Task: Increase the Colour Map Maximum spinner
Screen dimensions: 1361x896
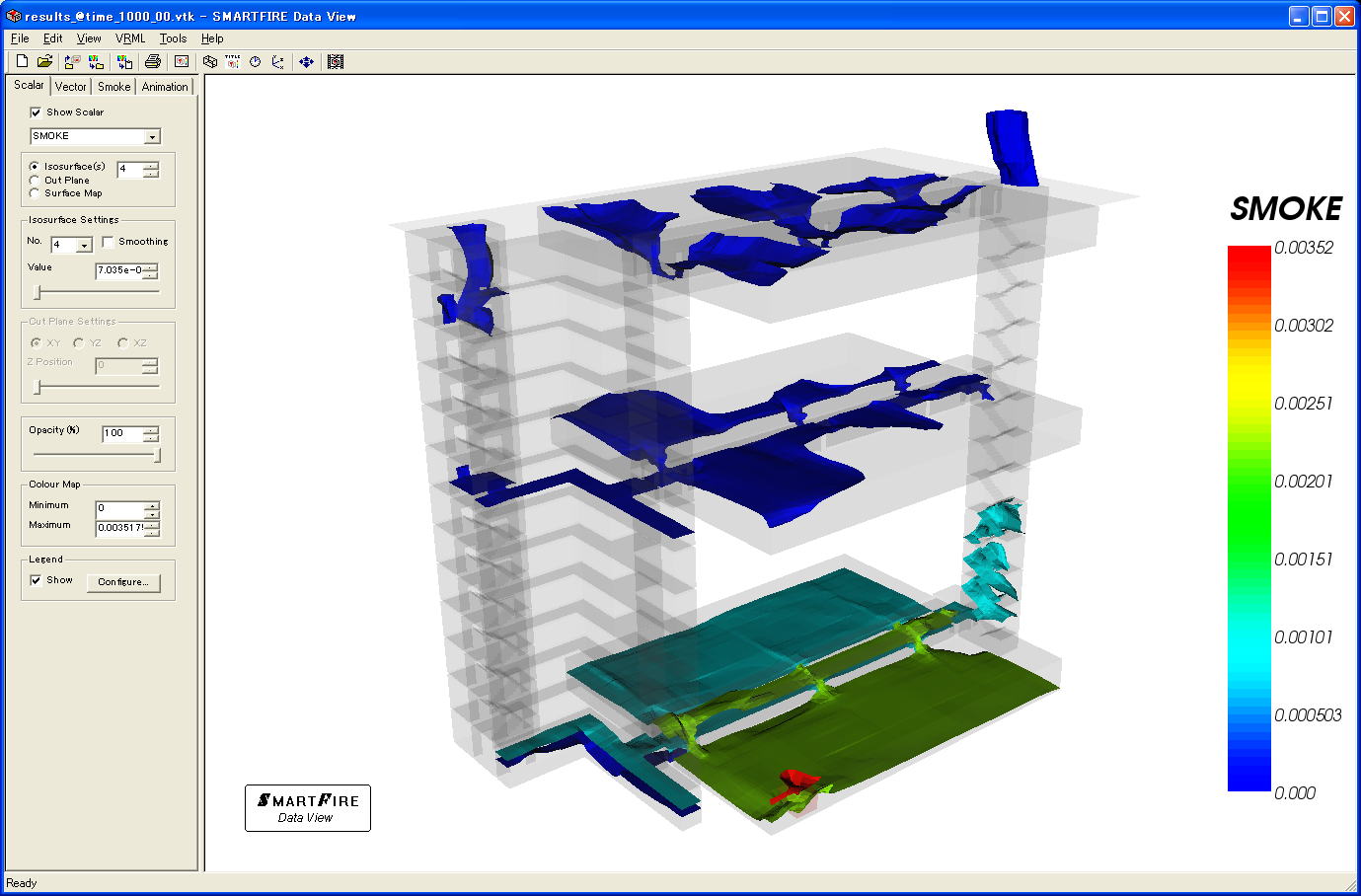Action: point(151,524)
